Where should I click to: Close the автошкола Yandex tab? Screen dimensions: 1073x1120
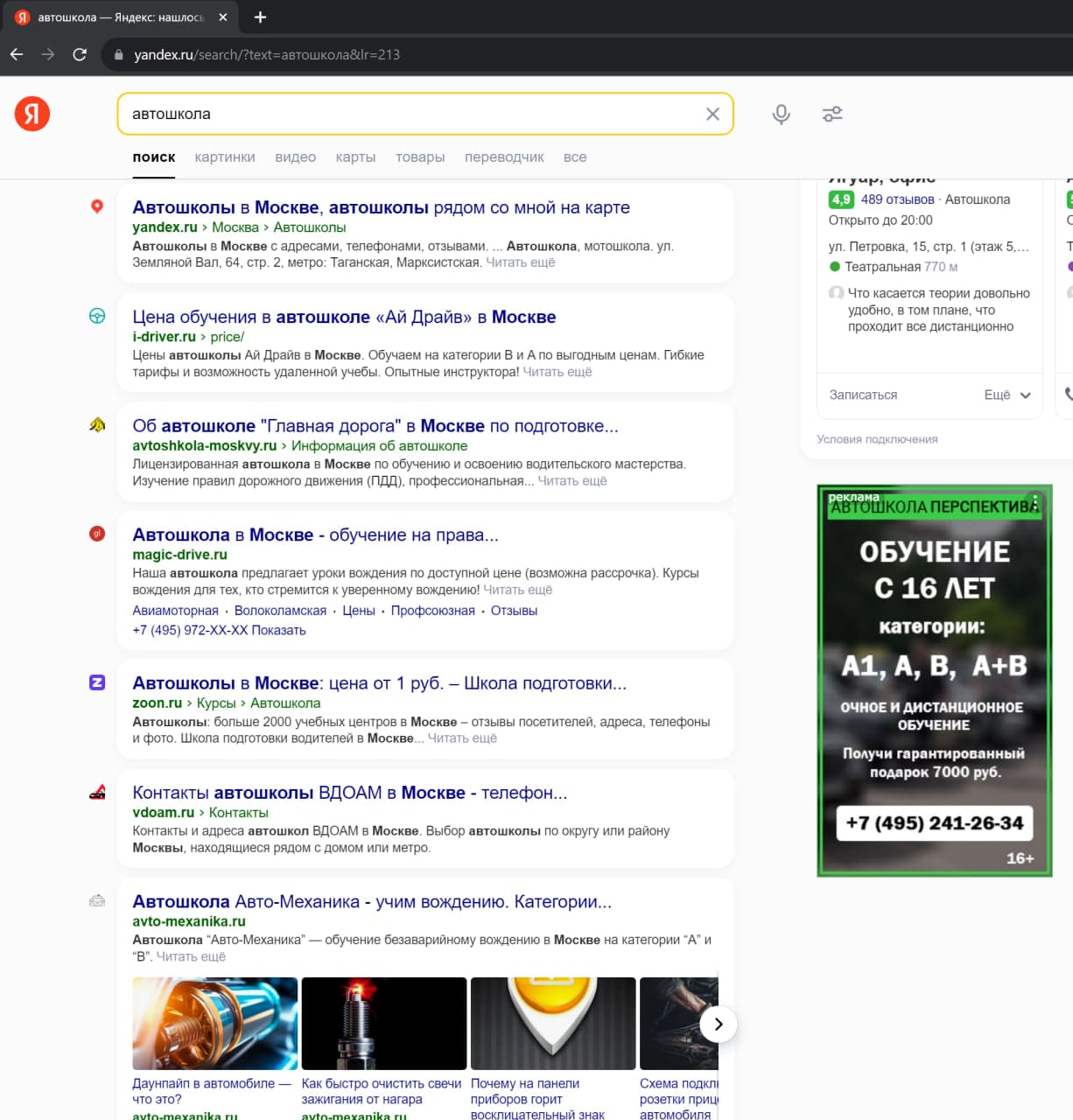coord(223,17)
